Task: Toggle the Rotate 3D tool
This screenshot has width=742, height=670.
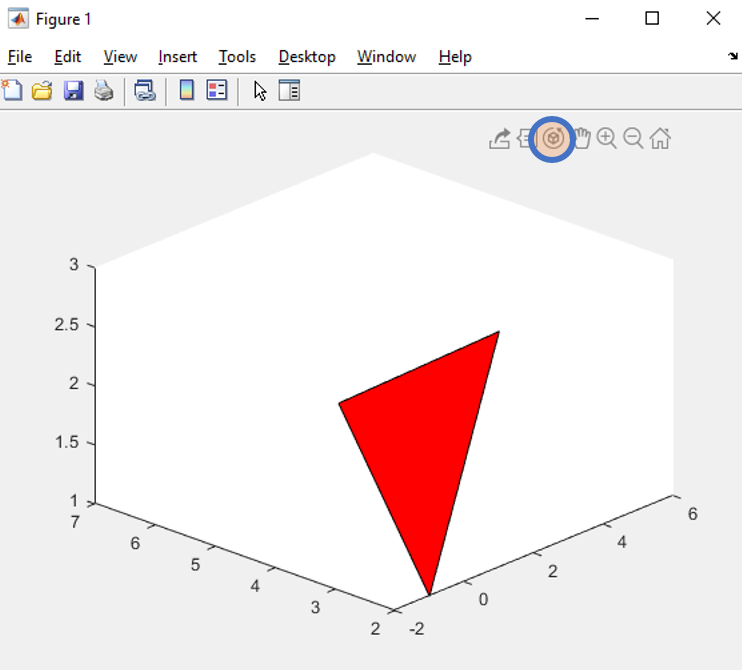Action: [552, 139]
